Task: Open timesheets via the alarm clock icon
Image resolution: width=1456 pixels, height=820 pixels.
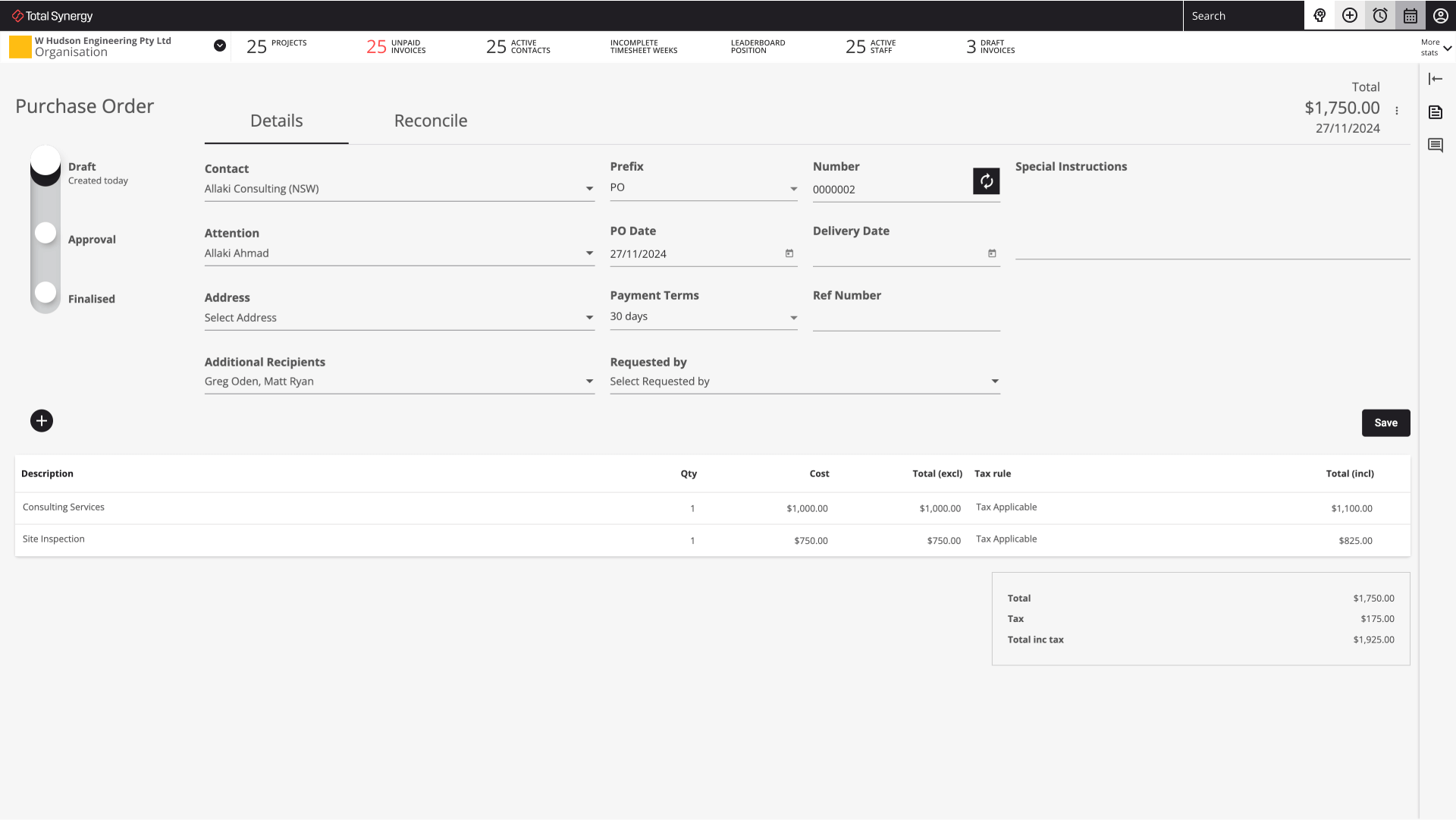Action: 1379,15
